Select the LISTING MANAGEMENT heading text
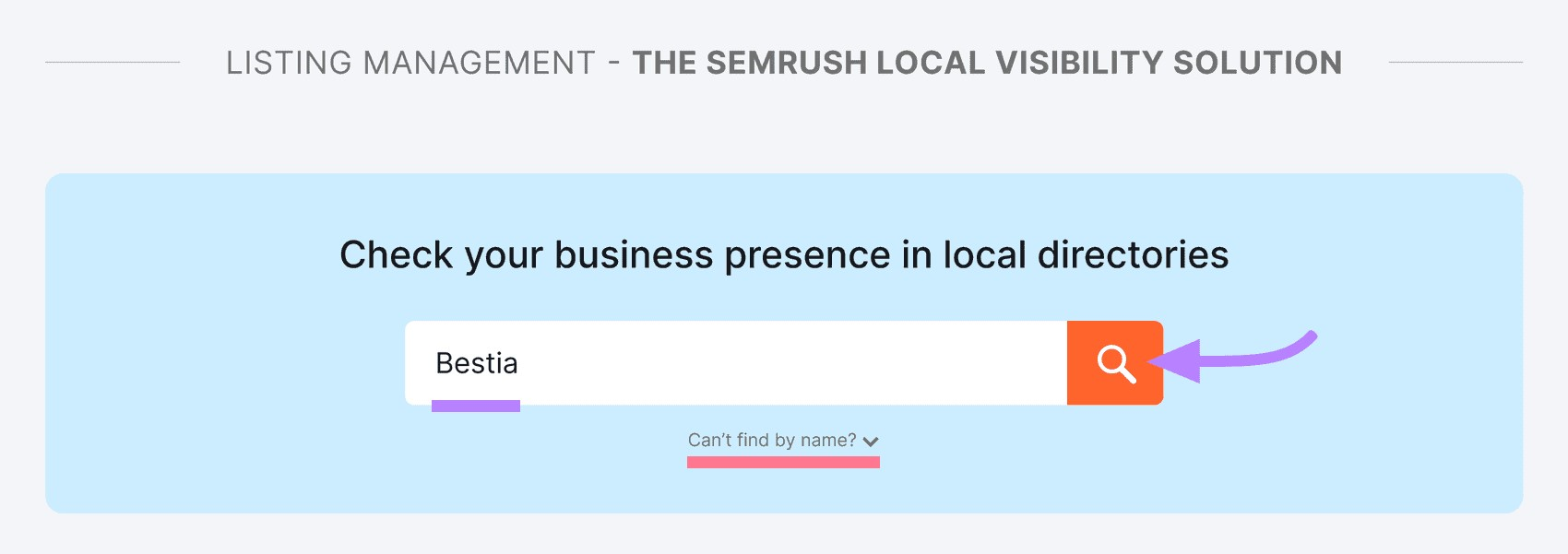 (x=412, y=63)
